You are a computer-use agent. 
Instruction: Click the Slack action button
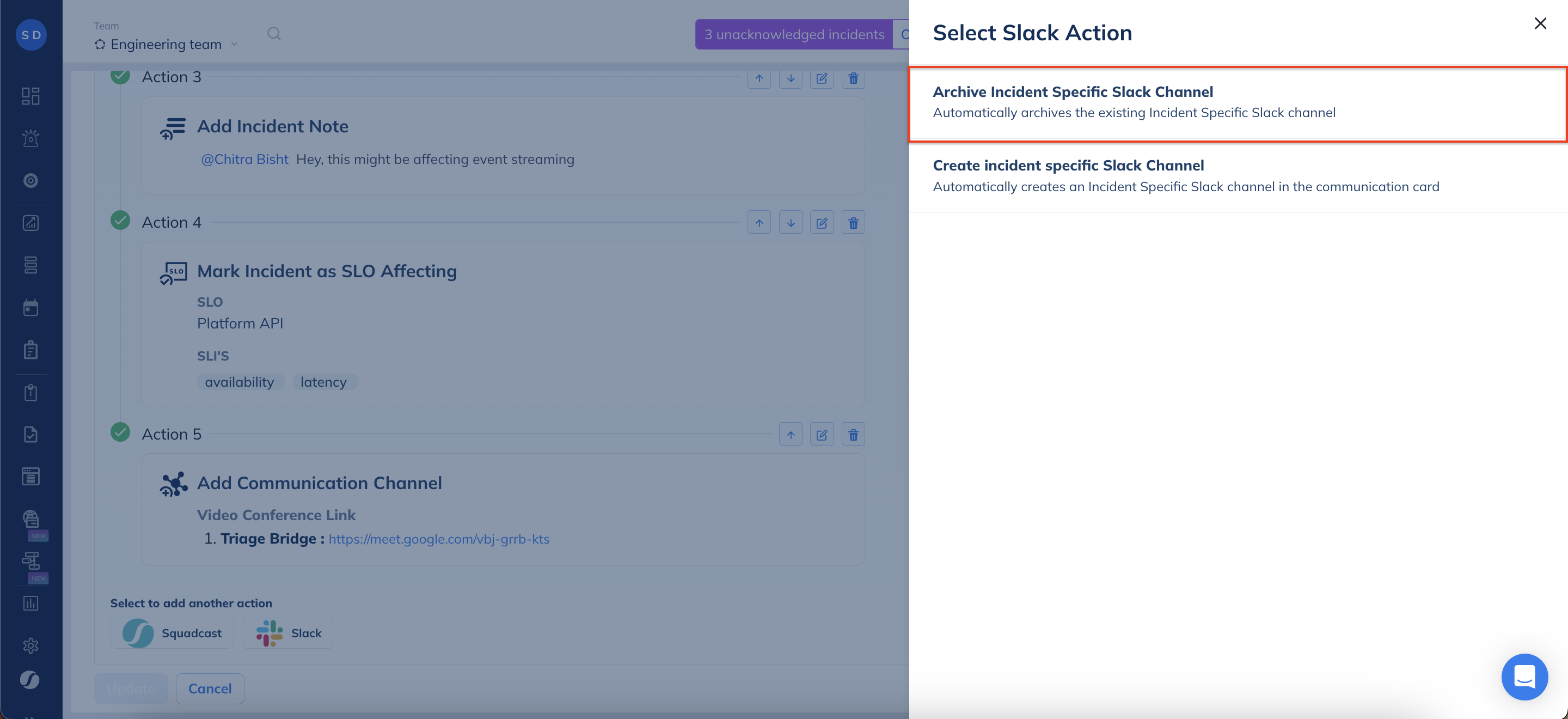tap(288, 633)
